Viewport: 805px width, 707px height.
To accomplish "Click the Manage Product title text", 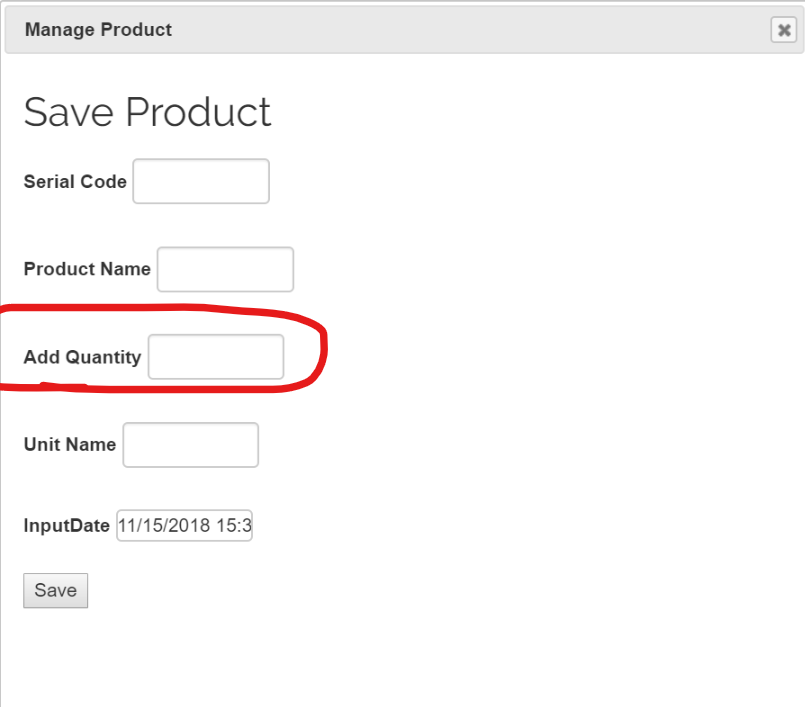I will click(98, 30).
